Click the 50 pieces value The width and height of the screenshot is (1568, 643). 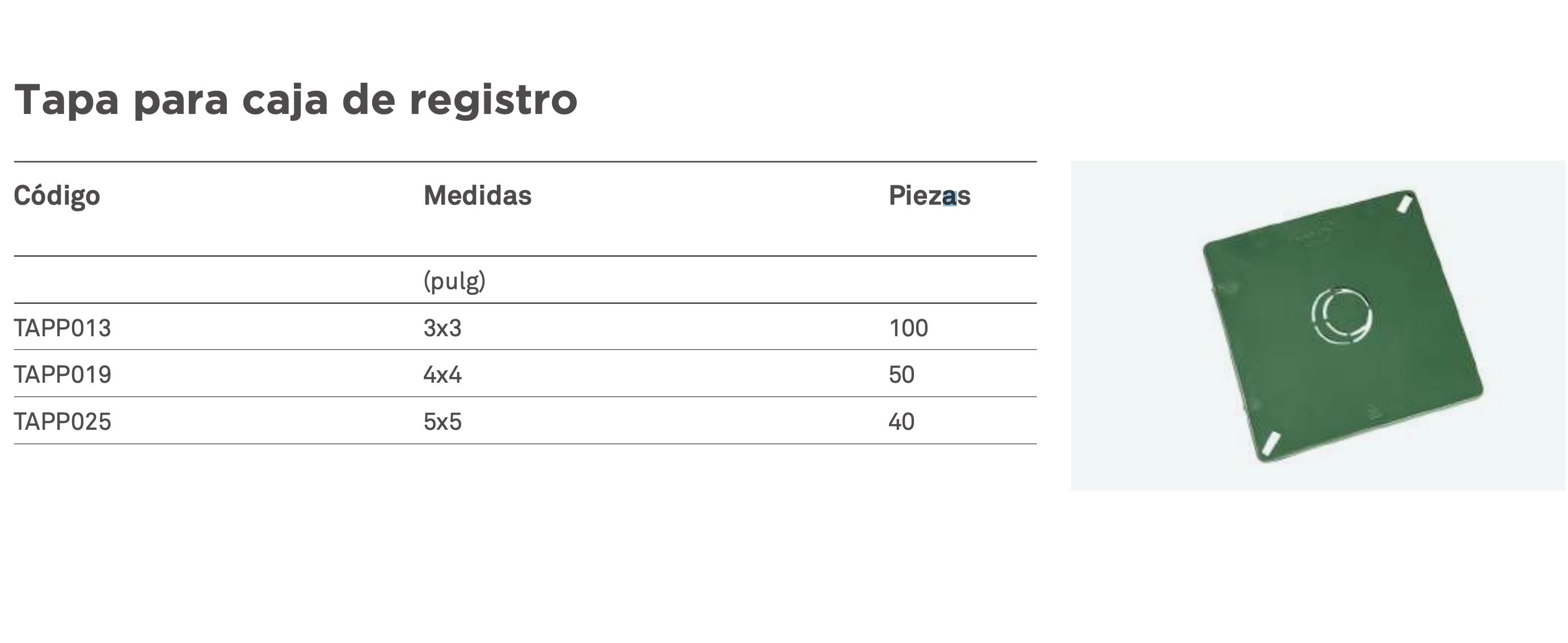[901, 374]
